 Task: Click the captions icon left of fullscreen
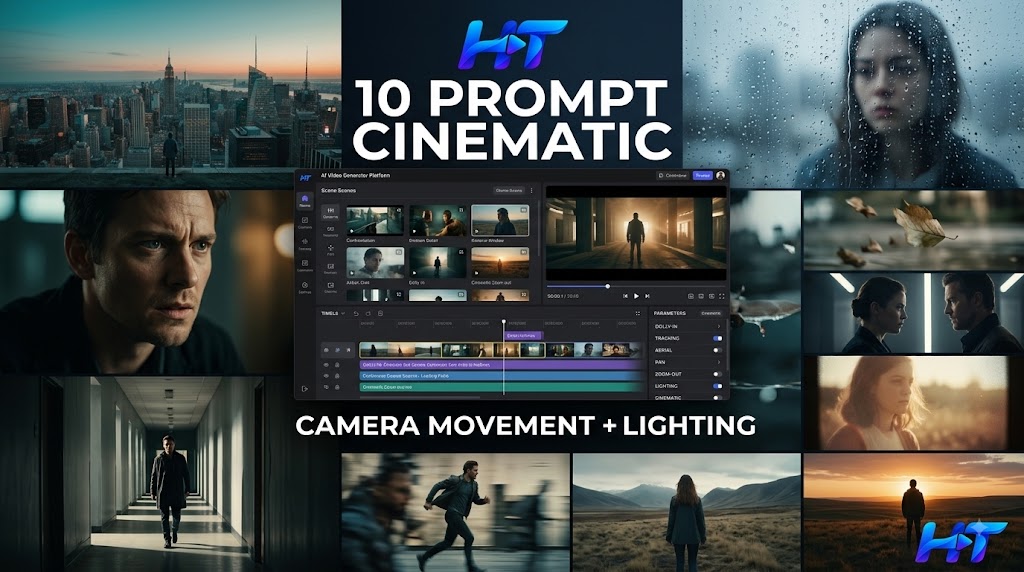pyautogui.click(x=711, y=296)
